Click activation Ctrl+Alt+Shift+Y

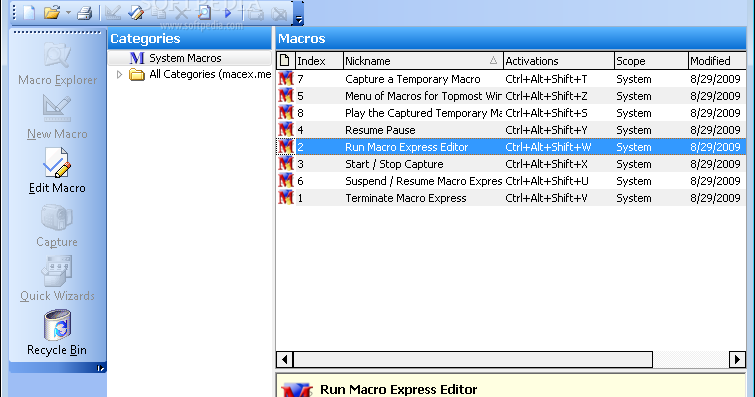pos(546,130)
